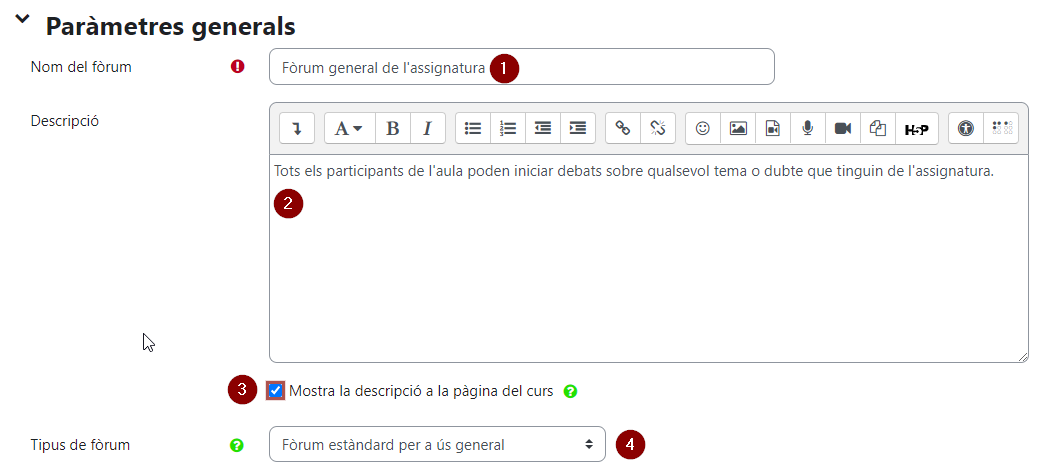This screenshot has height=470, width=1042.
Task: Toggle 'Mostra la descripció a la pàgina del curs' checkbox
Action: pyautogui.click(x=275, y=391)
